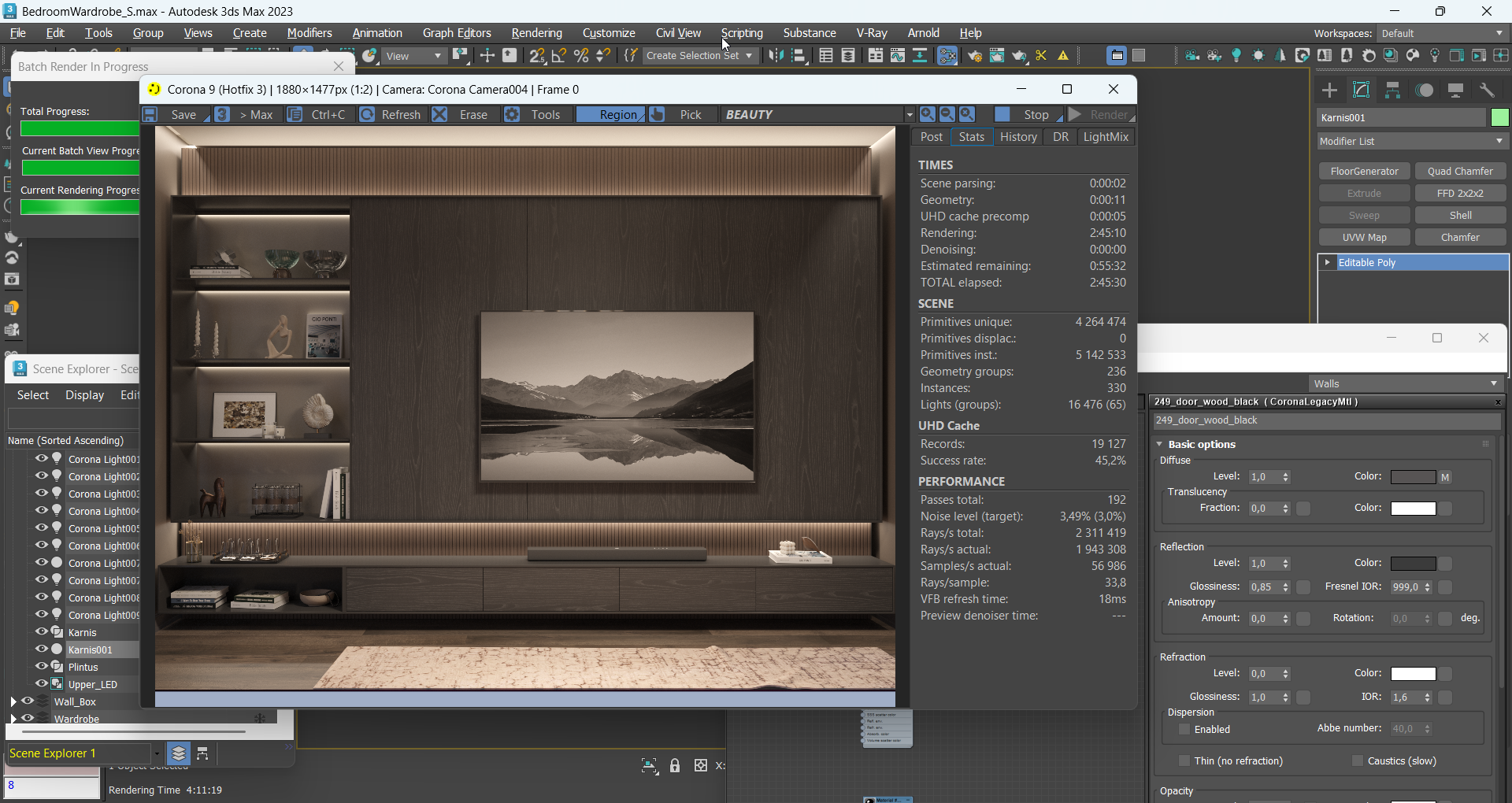Click the Diffuse color swatch
Viewport: 1512px width, 803px height.
(x=1415, y=476)
